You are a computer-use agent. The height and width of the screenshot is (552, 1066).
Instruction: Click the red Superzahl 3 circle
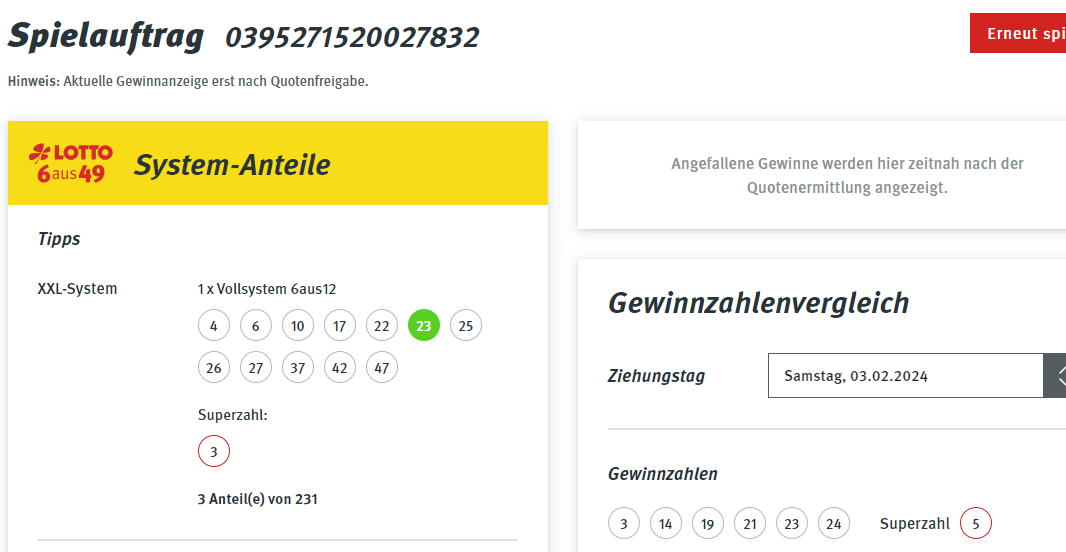[x=214, y=451]
